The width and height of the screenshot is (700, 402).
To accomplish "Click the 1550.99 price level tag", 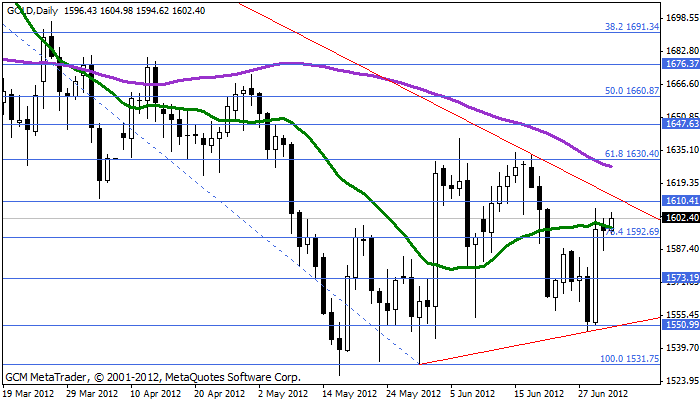I will 680,324.
